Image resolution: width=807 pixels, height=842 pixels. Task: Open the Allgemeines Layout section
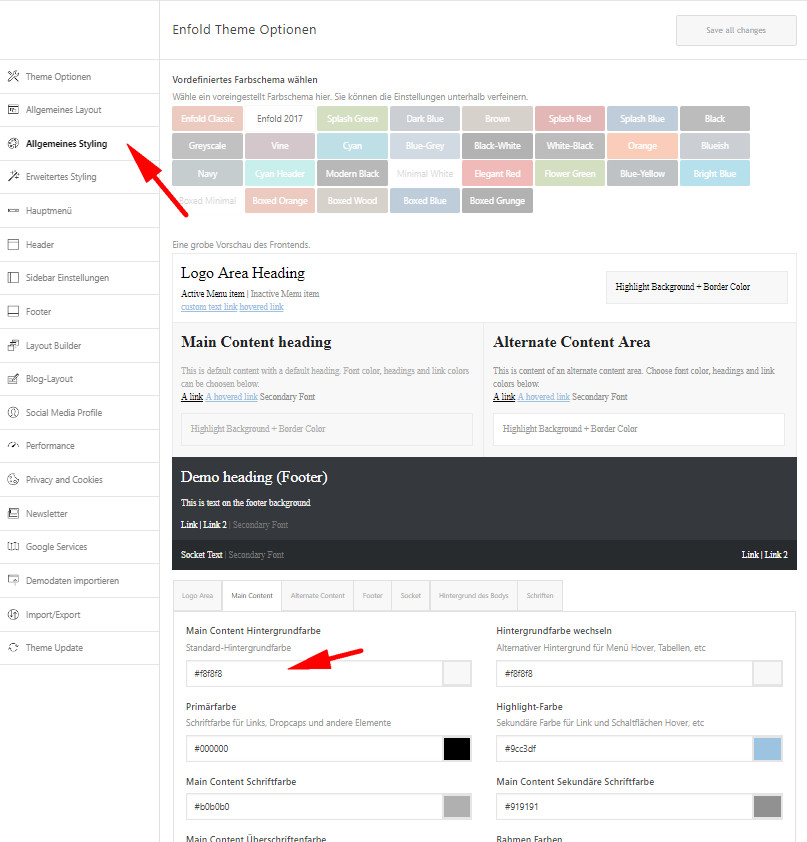coord(79,110)
